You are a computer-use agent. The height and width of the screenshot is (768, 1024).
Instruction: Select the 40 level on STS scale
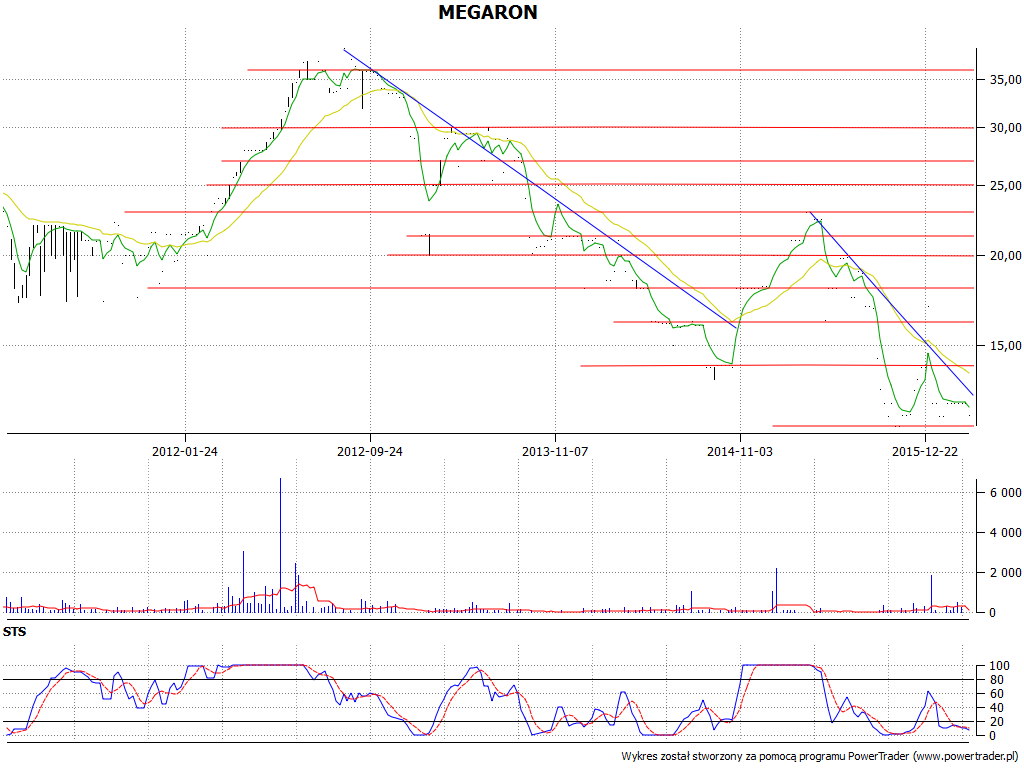[x=997, y=708]
